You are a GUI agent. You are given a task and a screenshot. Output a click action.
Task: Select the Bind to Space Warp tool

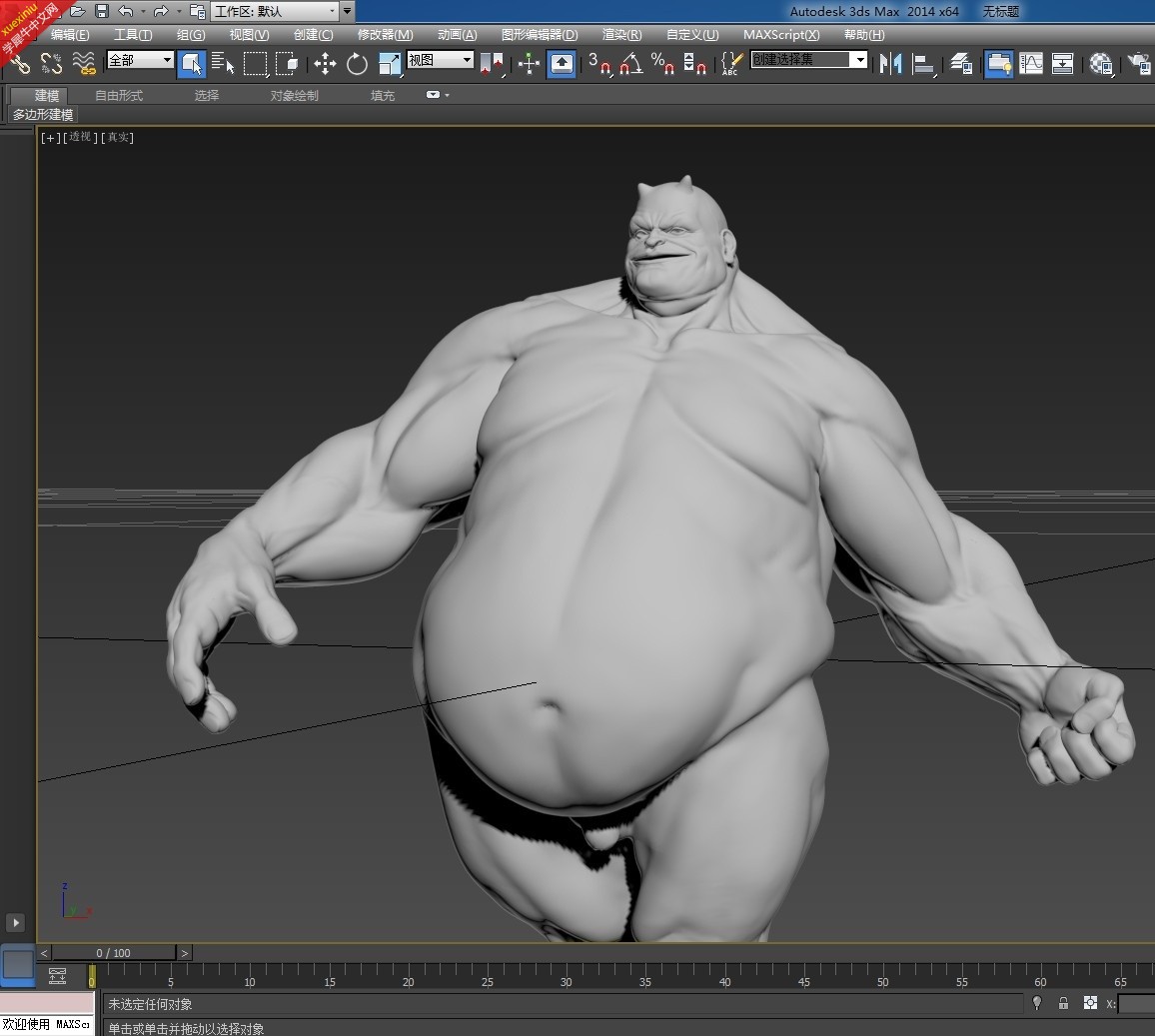click(x=84, y=64)
